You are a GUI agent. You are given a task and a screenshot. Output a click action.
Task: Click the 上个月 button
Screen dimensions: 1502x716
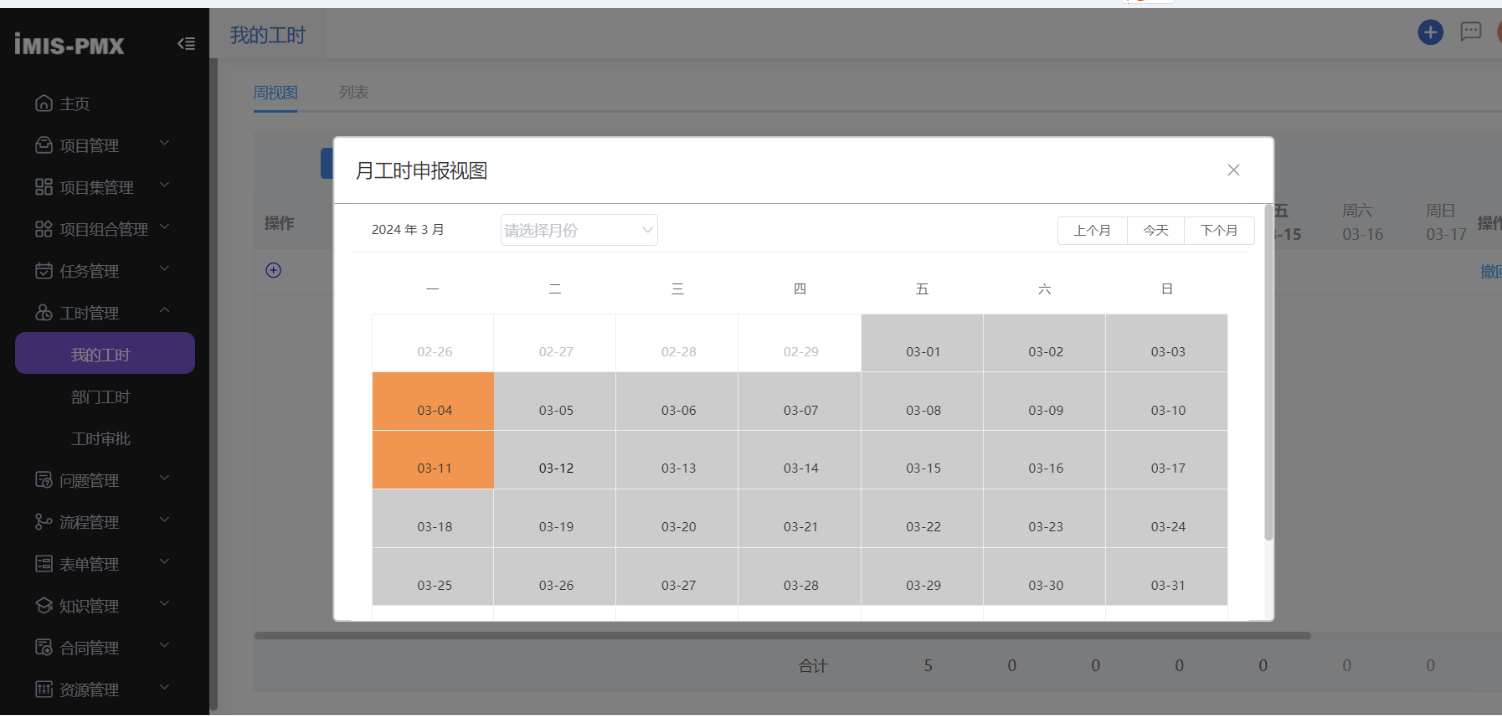tap(1092, 230)
